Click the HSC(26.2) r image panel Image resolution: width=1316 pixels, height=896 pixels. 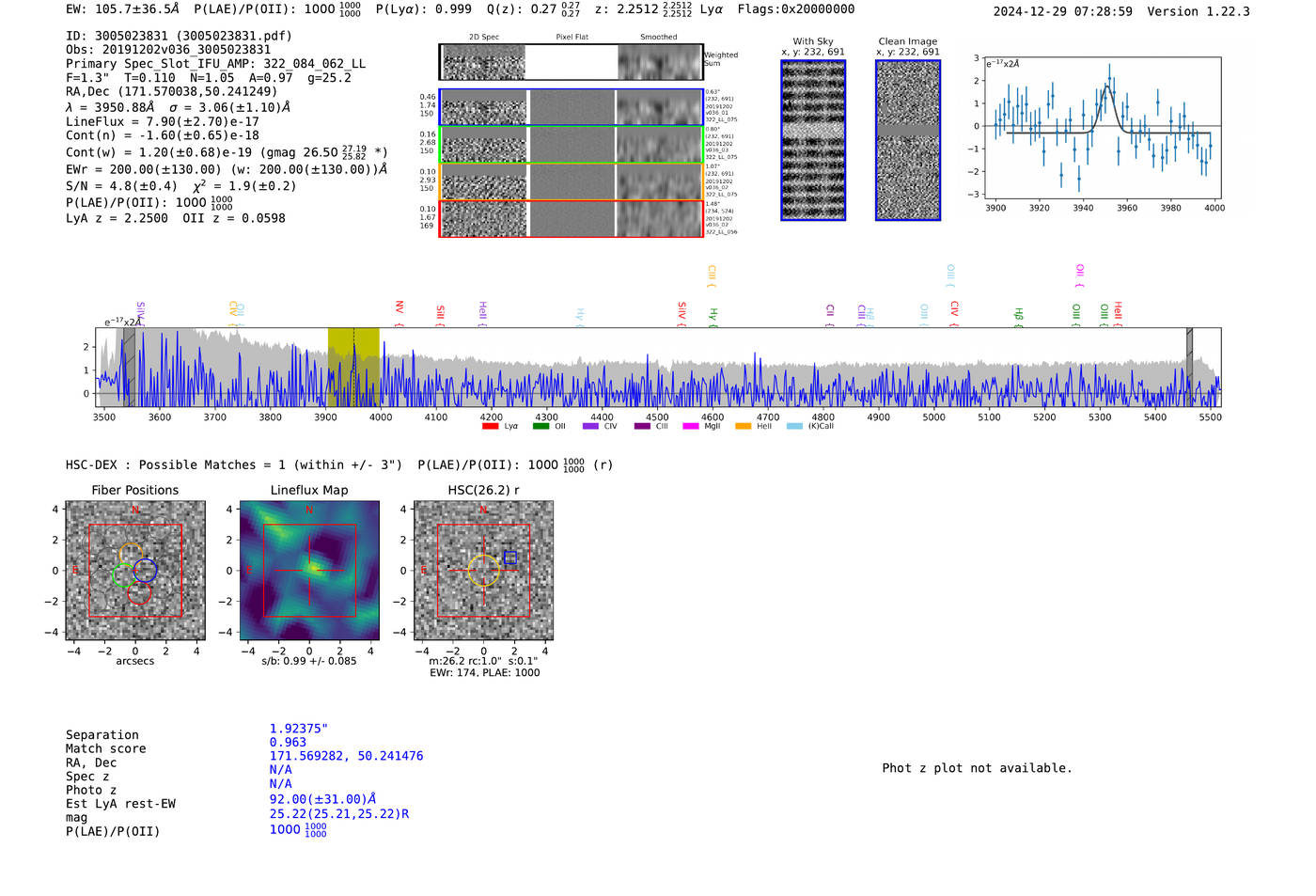pyautogui.click(x=484, y=571)
